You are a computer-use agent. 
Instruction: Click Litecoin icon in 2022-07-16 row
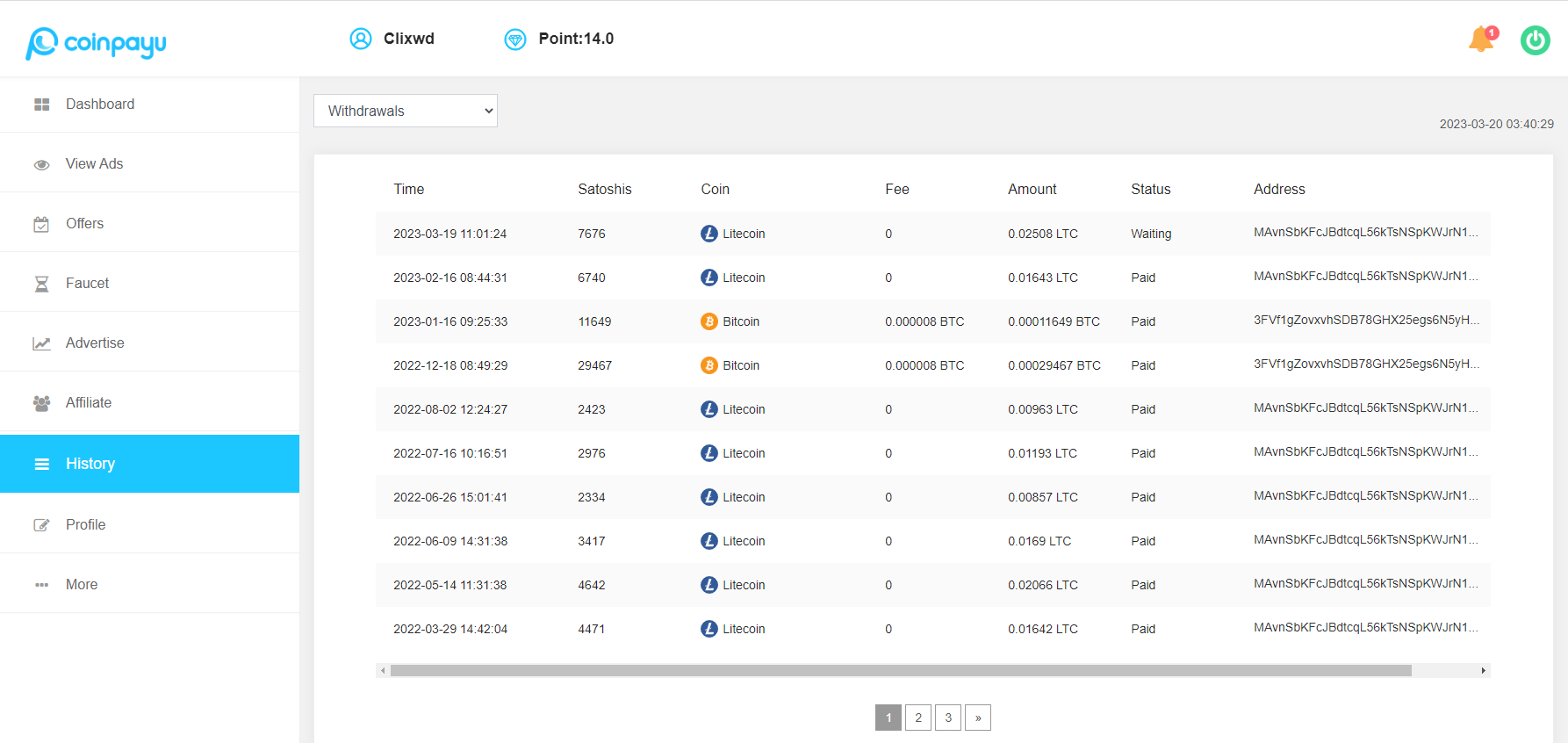click(x=709, y=453)
